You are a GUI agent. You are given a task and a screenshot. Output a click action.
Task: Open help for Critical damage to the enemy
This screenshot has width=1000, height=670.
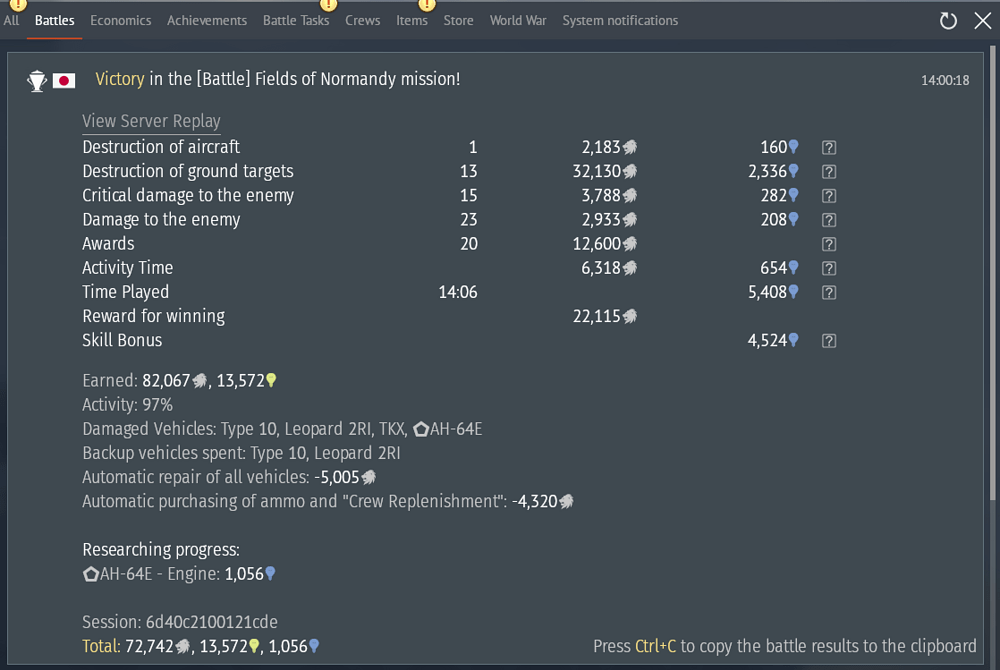coord(828,196)
